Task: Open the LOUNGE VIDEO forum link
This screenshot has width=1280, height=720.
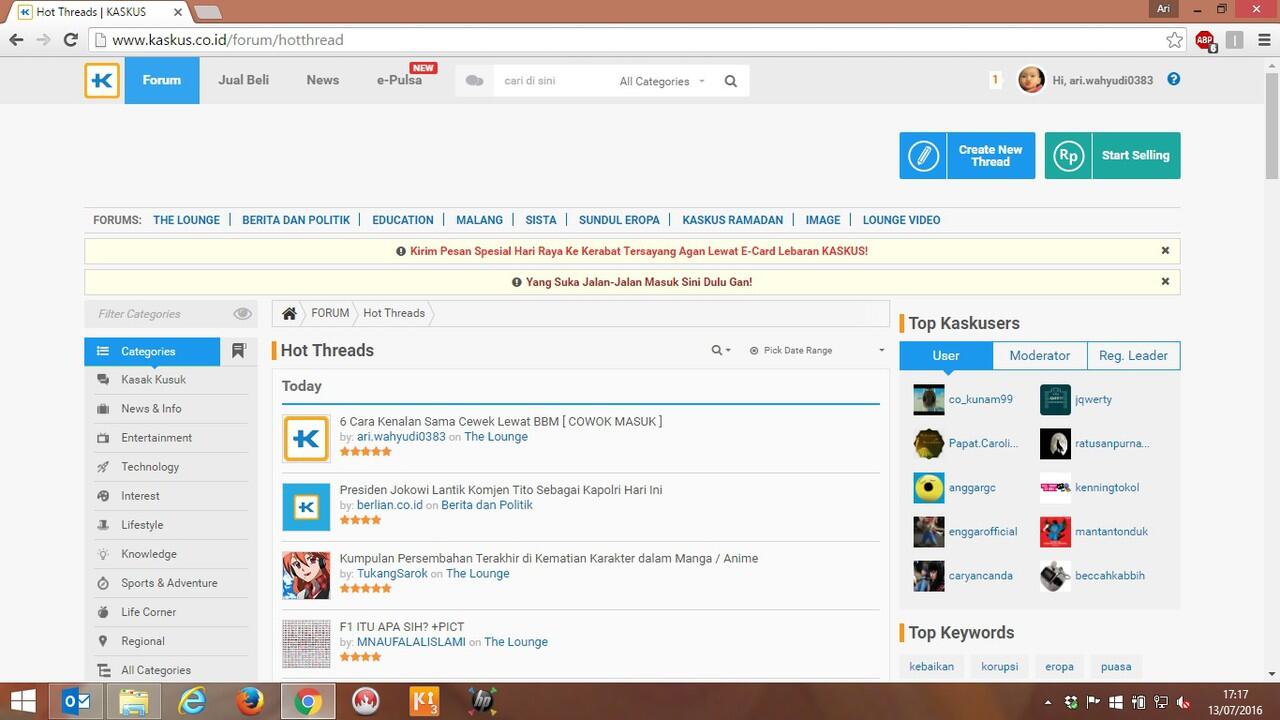Action: coord(901,220)
